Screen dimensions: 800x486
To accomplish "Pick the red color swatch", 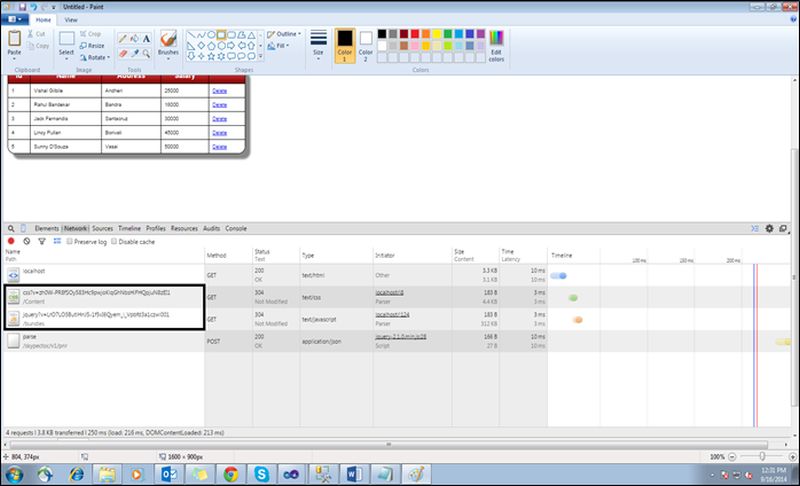I will pos(415,34).
